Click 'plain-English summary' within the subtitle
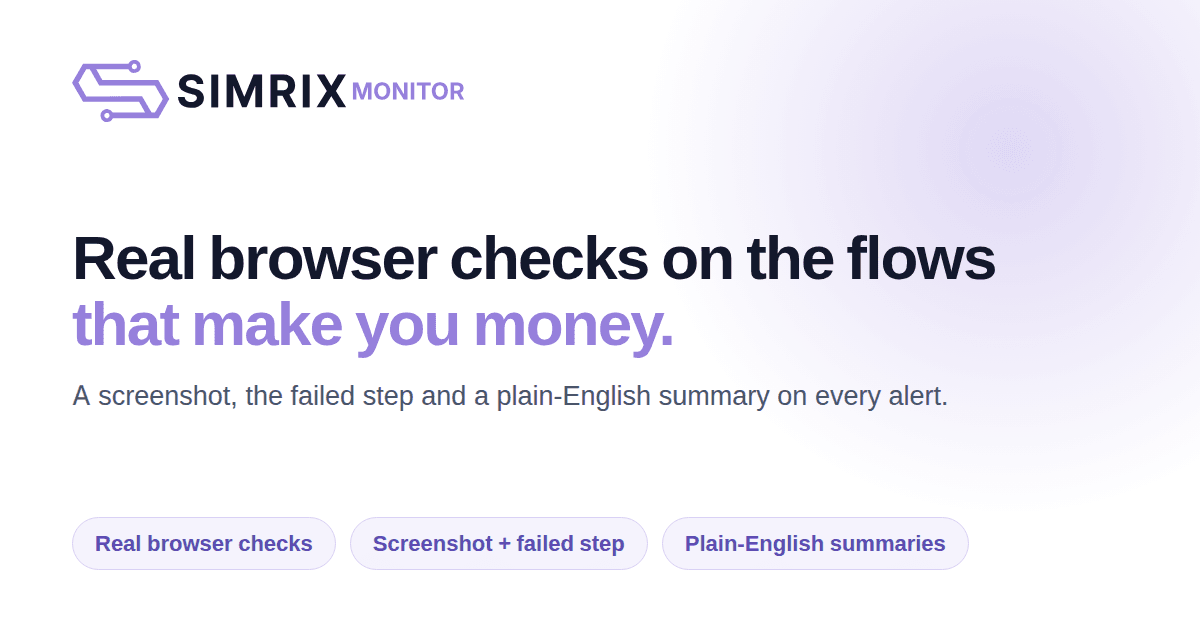 pos(633,396)
